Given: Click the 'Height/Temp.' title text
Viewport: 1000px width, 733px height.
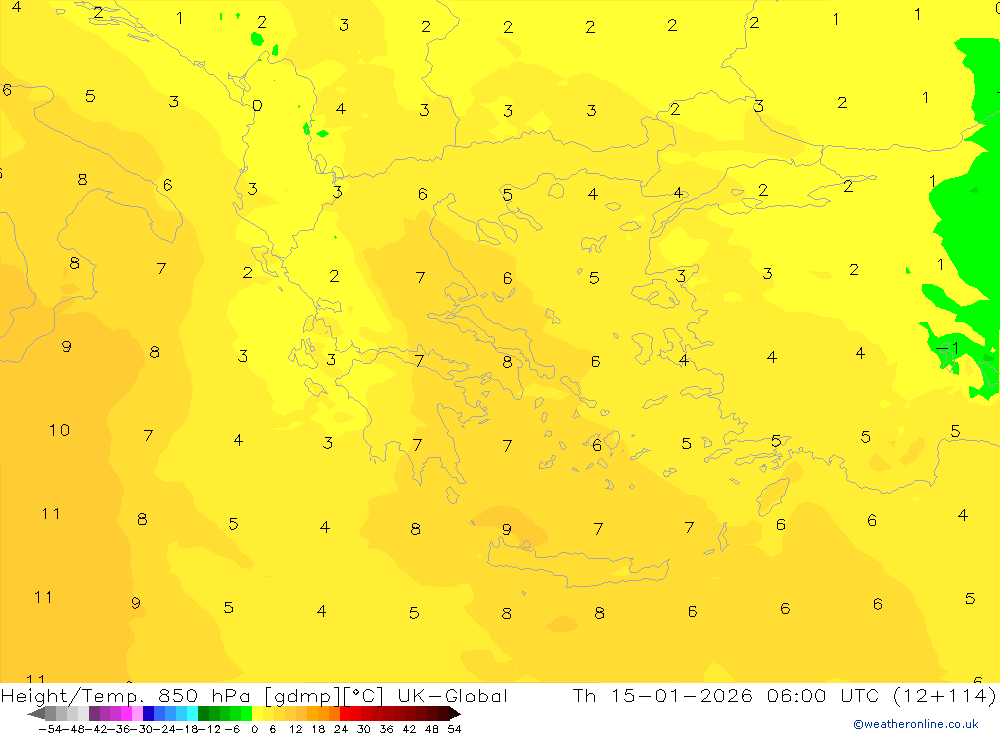Looking at the screenshot, I should point(73,696).
